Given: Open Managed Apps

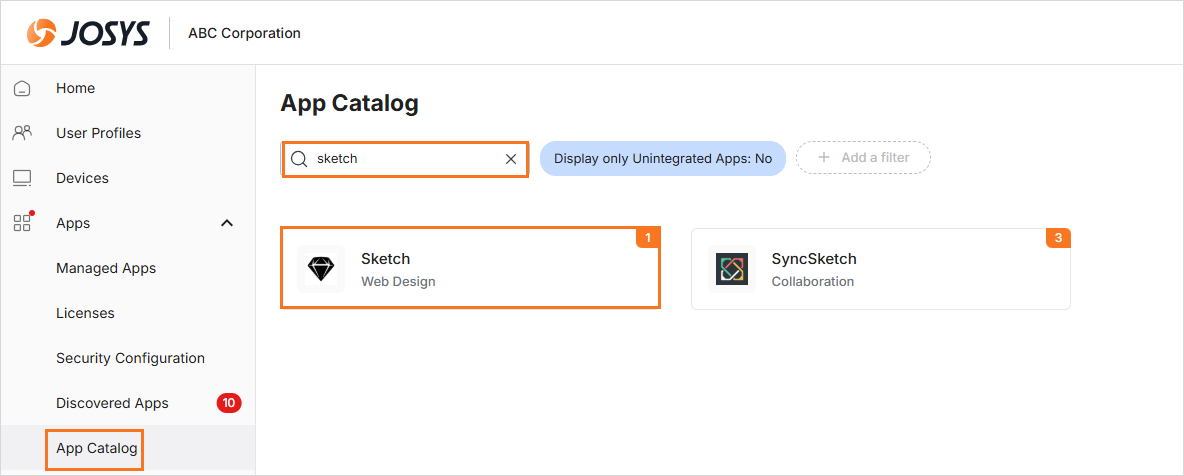Looking at the screenshot, I should 106,268.
